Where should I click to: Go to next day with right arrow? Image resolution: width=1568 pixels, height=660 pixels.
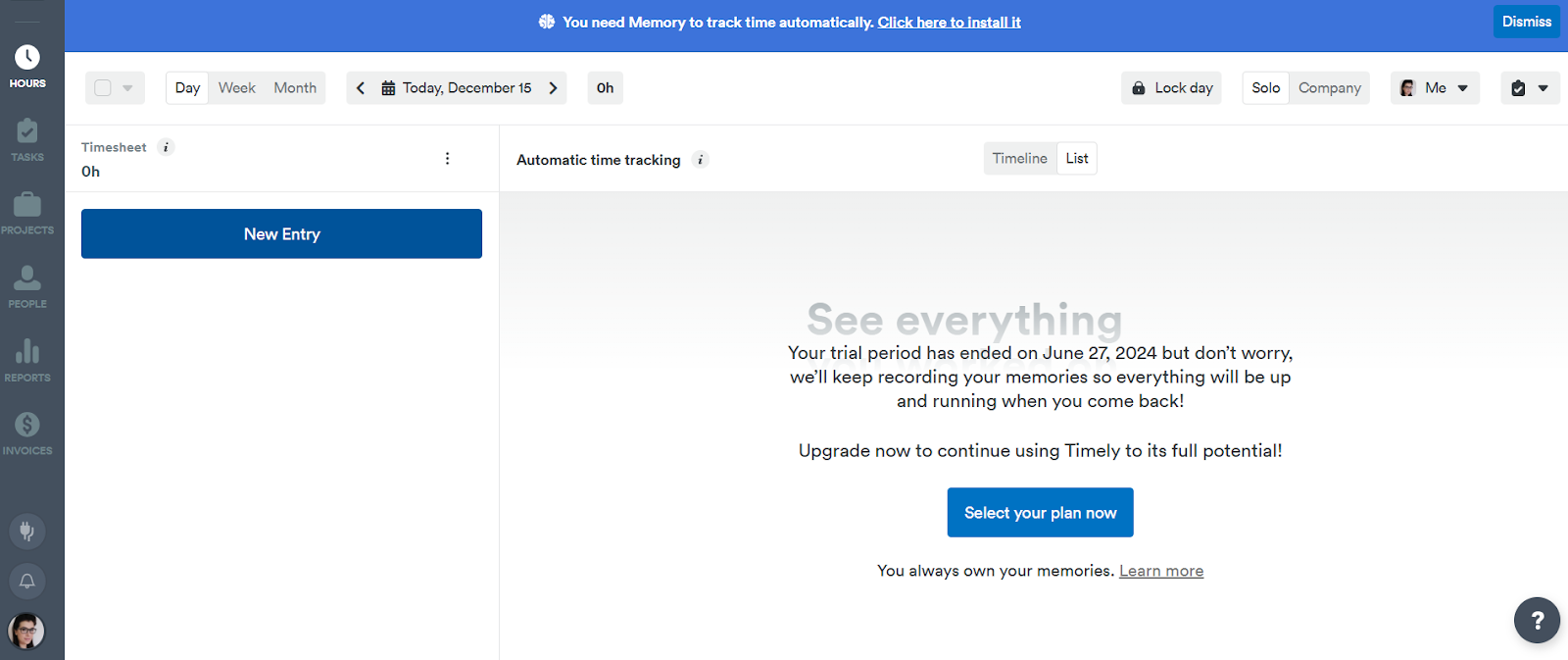(553, 88)
